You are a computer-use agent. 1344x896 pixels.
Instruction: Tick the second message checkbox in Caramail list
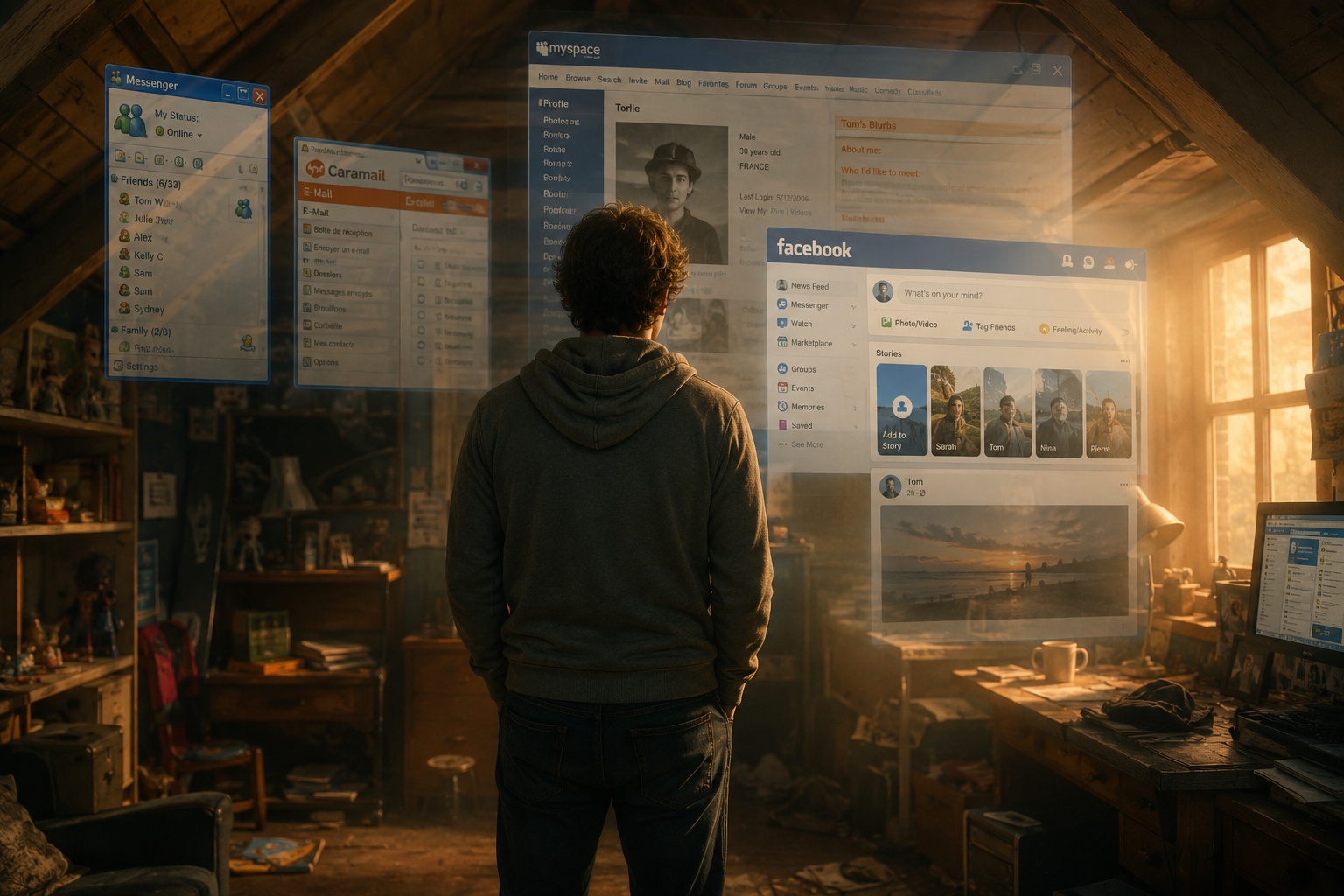click(x=421, y=283)
